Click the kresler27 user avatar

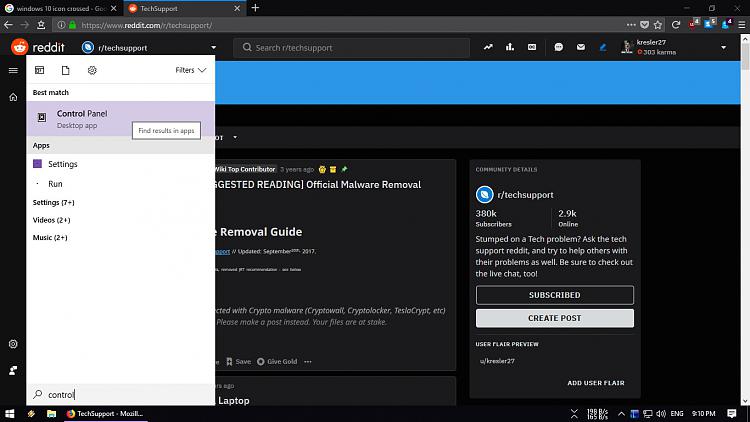(627, 47)
